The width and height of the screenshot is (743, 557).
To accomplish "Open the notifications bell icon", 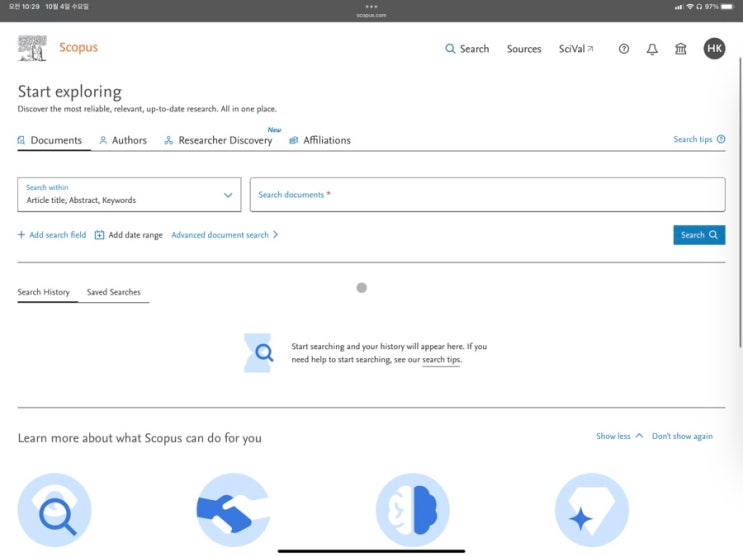I will 652,49.
